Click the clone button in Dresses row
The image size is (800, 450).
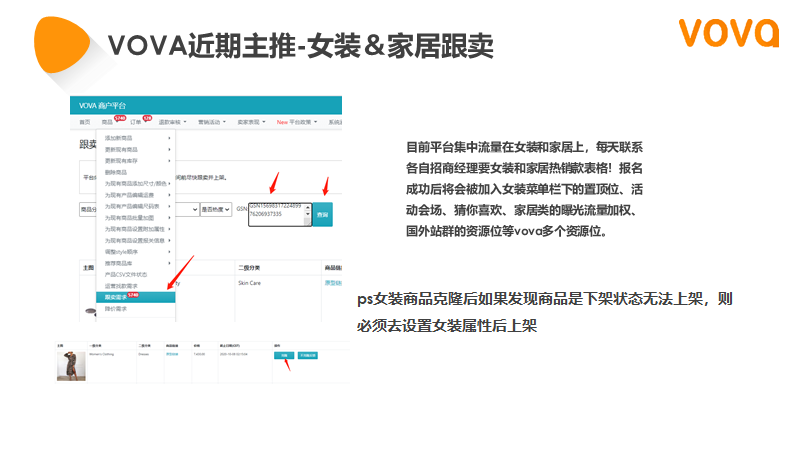click(284, 355)
